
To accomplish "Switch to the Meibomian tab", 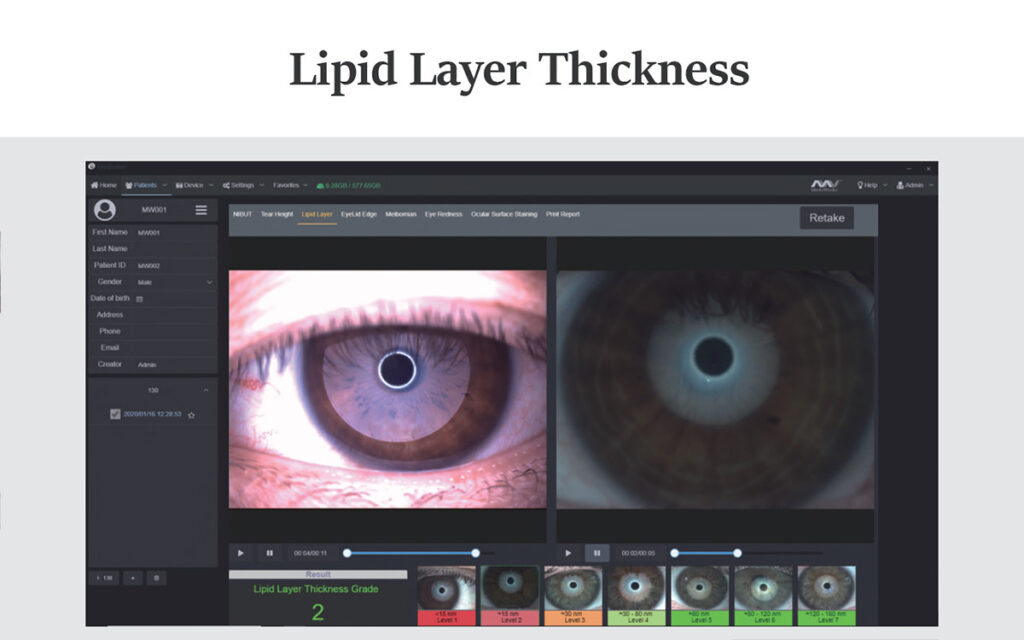I will (400, 214).
